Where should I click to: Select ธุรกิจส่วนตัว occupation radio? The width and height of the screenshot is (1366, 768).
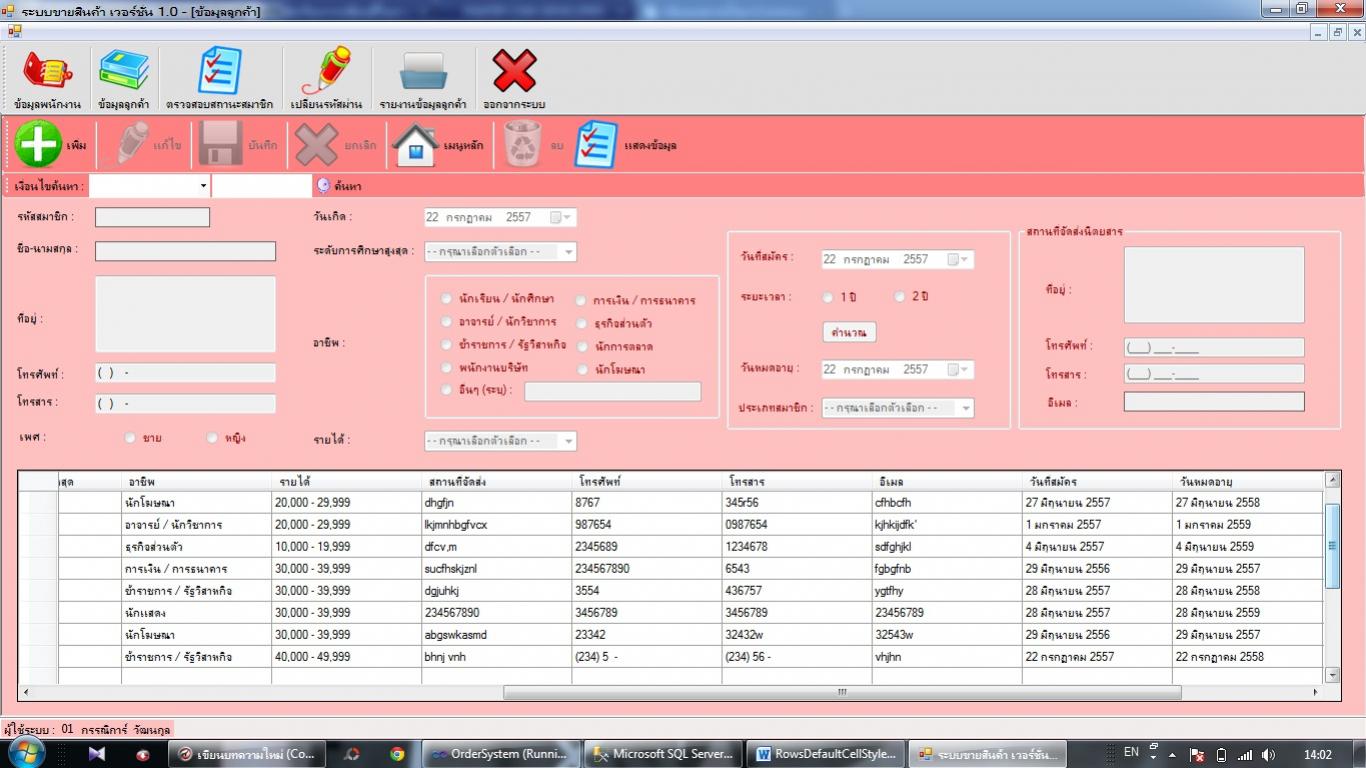[581, 323]
